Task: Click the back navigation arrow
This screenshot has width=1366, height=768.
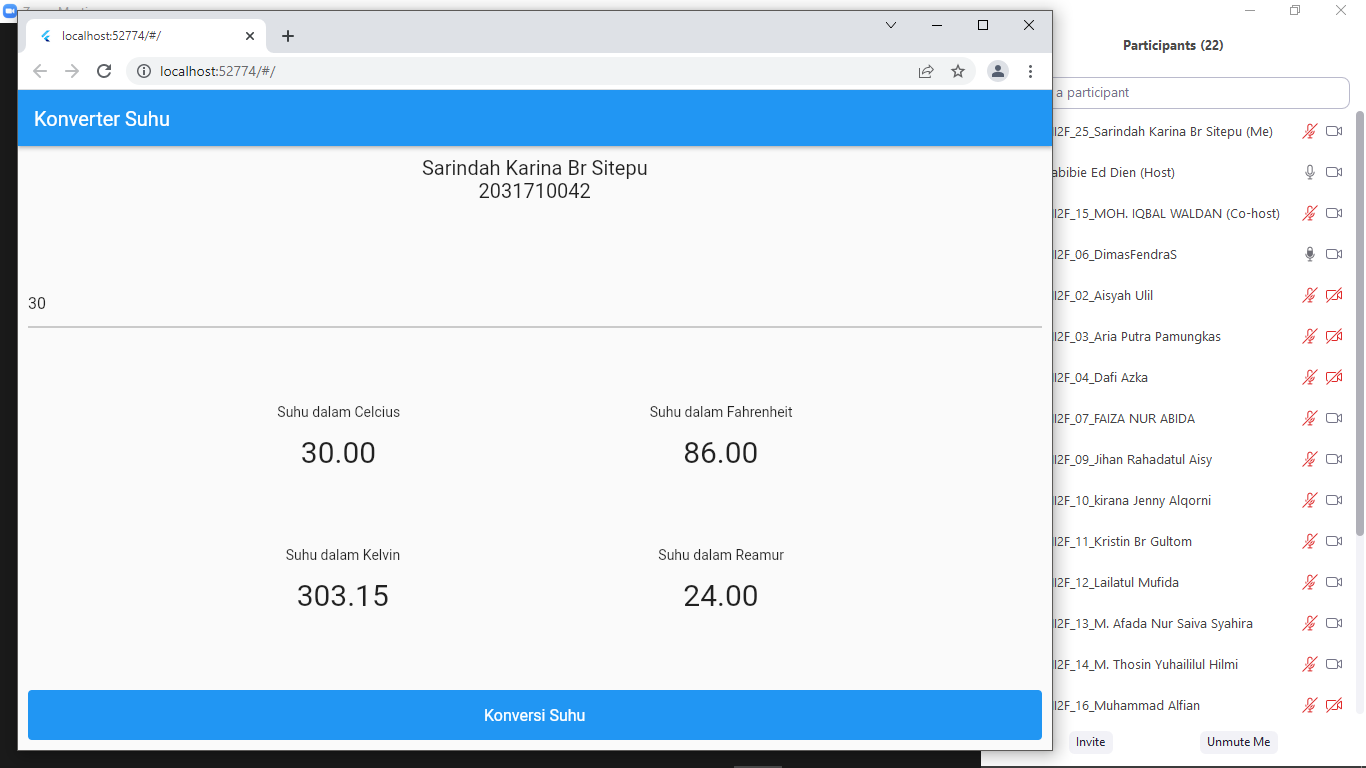Action: [39, 71]
